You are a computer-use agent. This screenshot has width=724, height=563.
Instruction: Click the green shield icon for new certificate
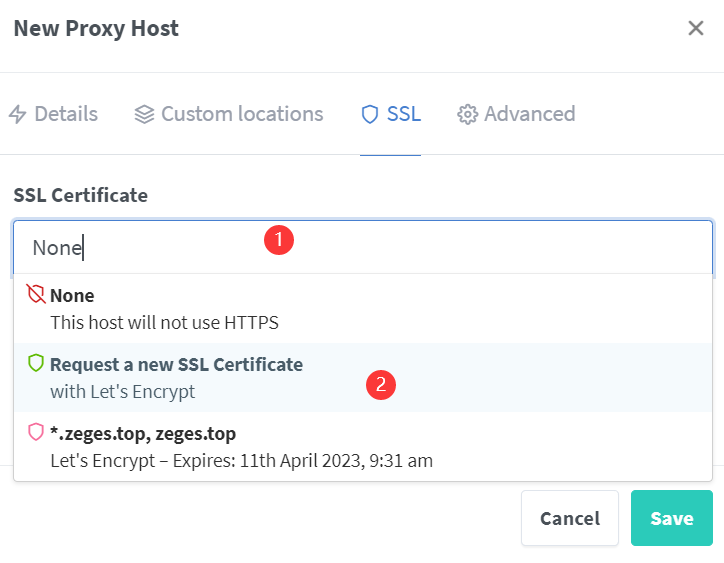(x=36, y=364)
